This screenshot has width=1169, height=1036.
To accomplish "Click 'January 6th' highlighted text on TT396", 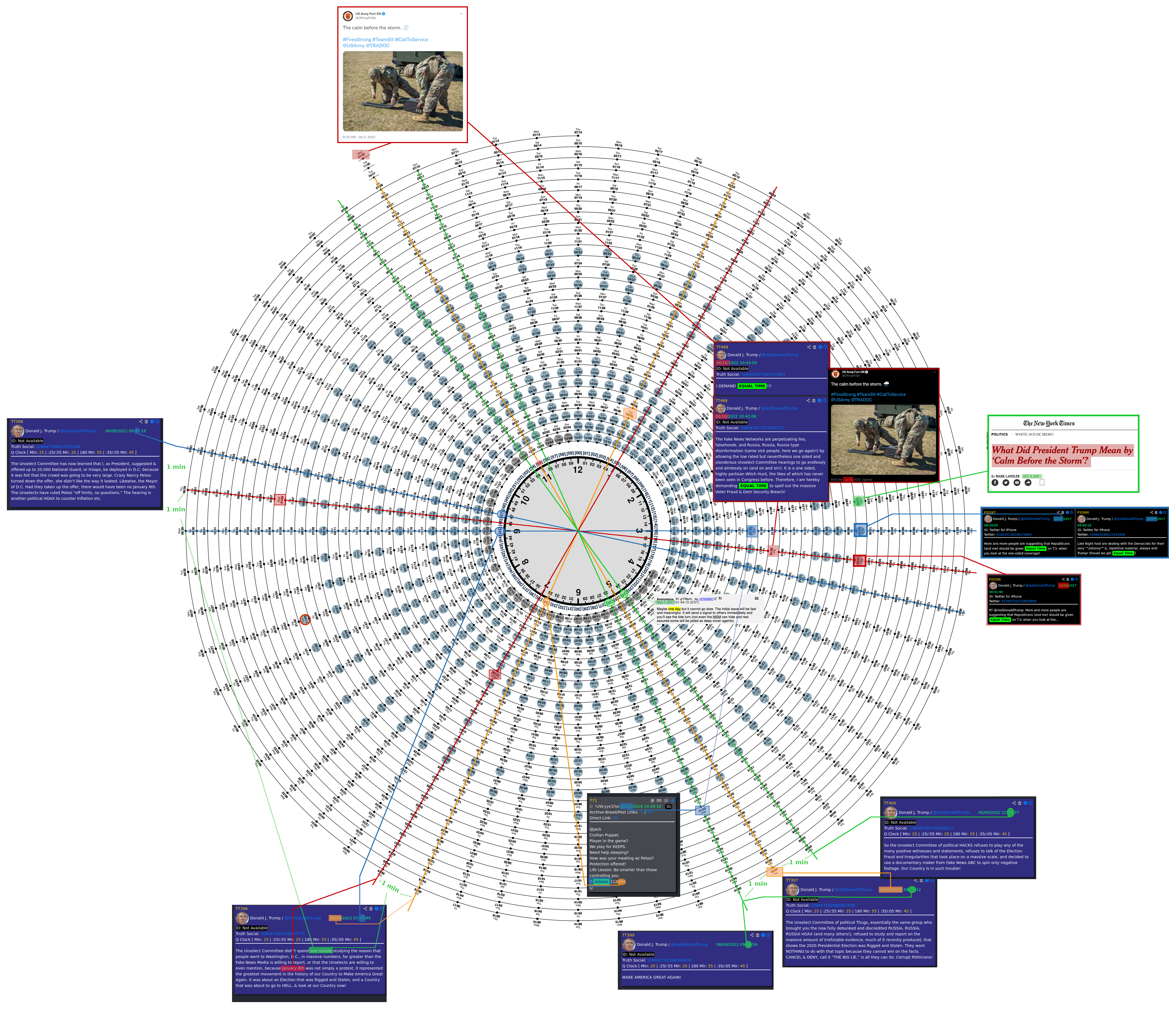I will [293, 968].
